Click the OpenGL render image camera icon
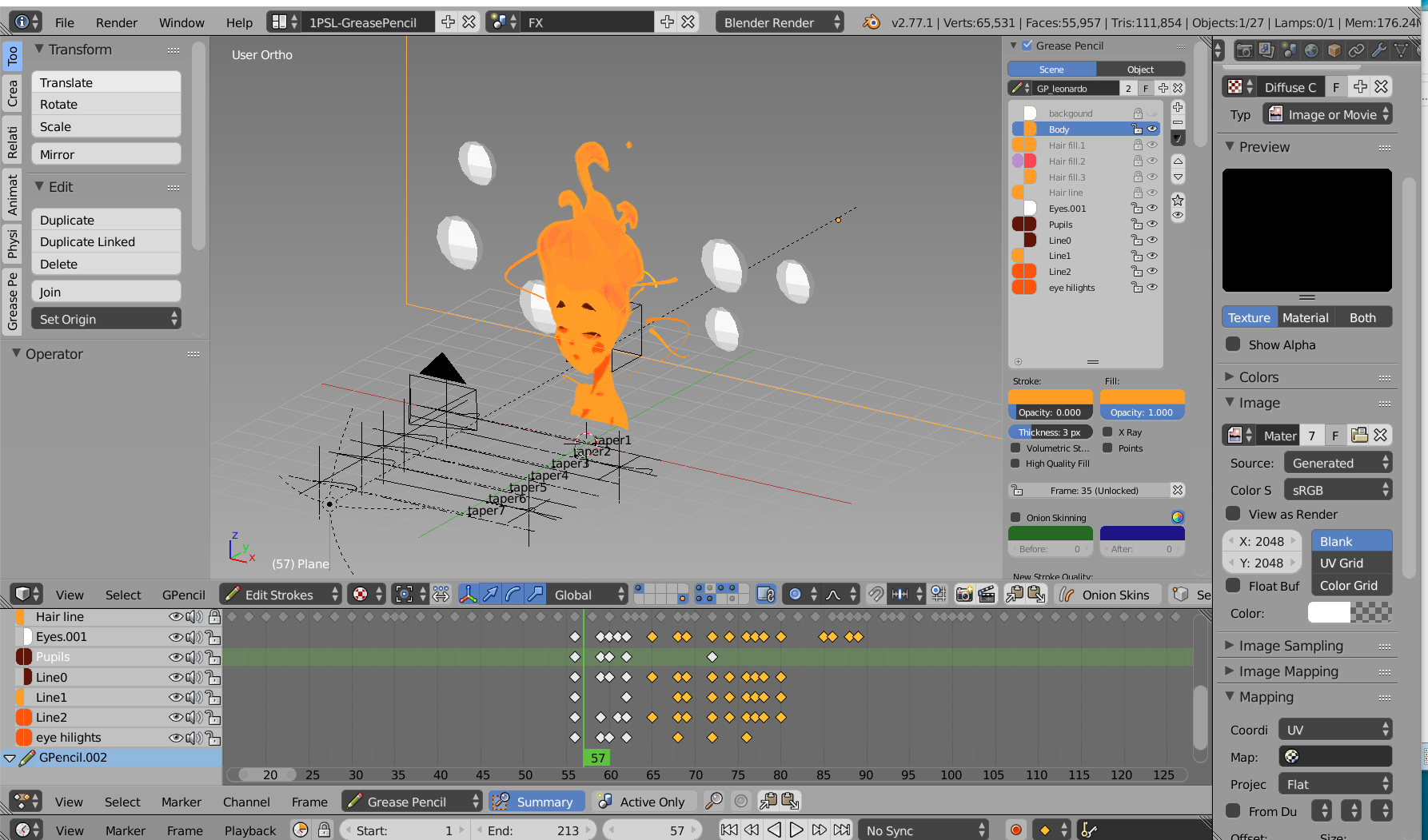 (x=964, y=594)
